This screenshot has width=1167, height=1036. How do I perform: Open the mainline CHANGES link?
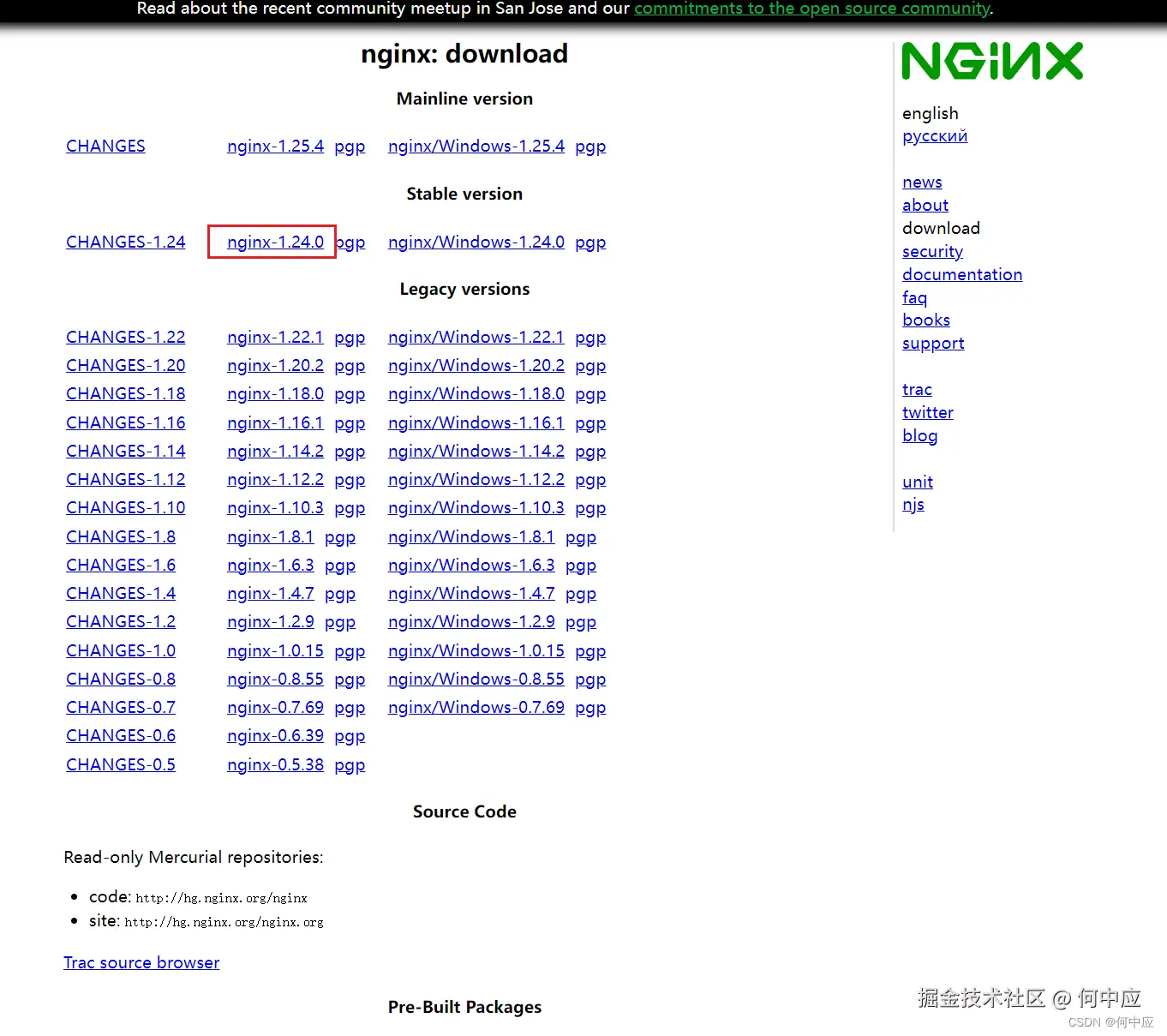[105, 147]
